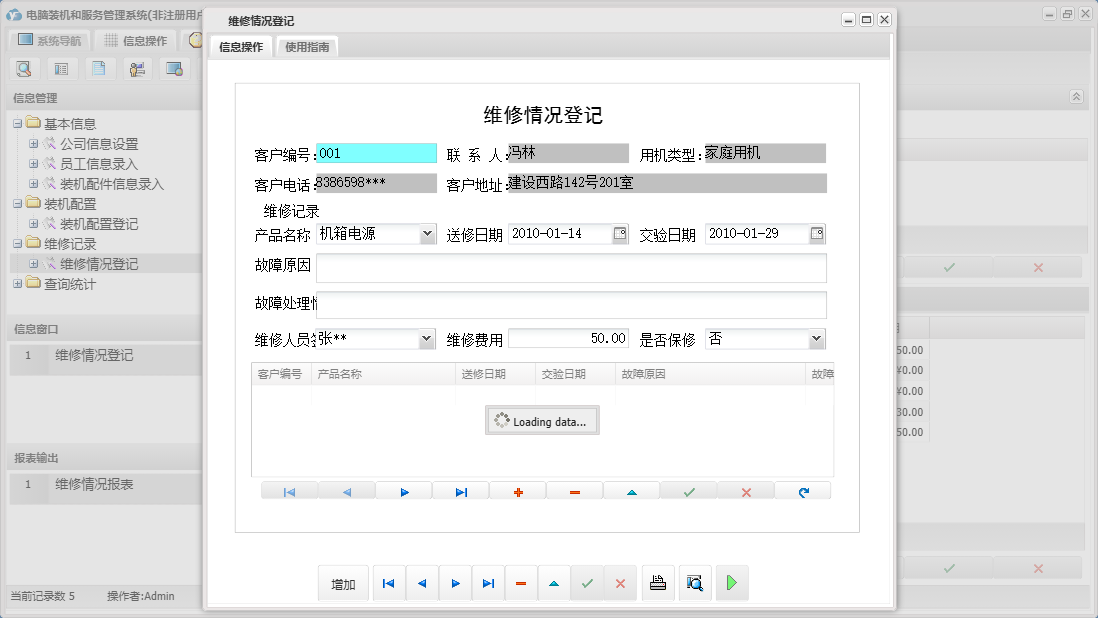This screenshot has height=618, width=1098.
Task: Add a record with the red plus icon
Action: pos(517,491)
